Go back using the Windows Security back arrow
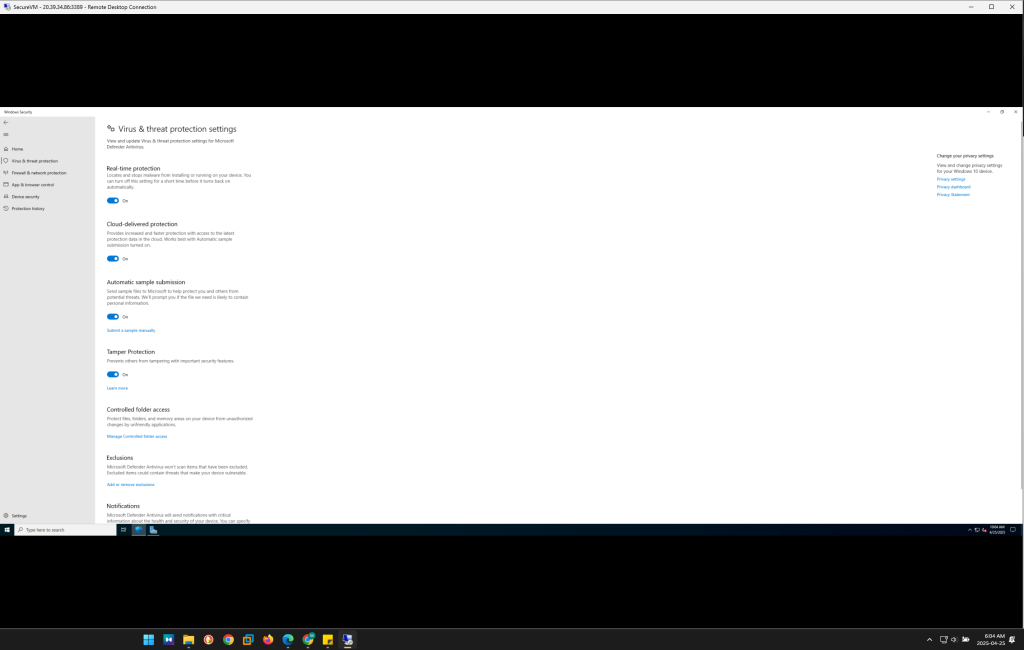 click(6, 122)
